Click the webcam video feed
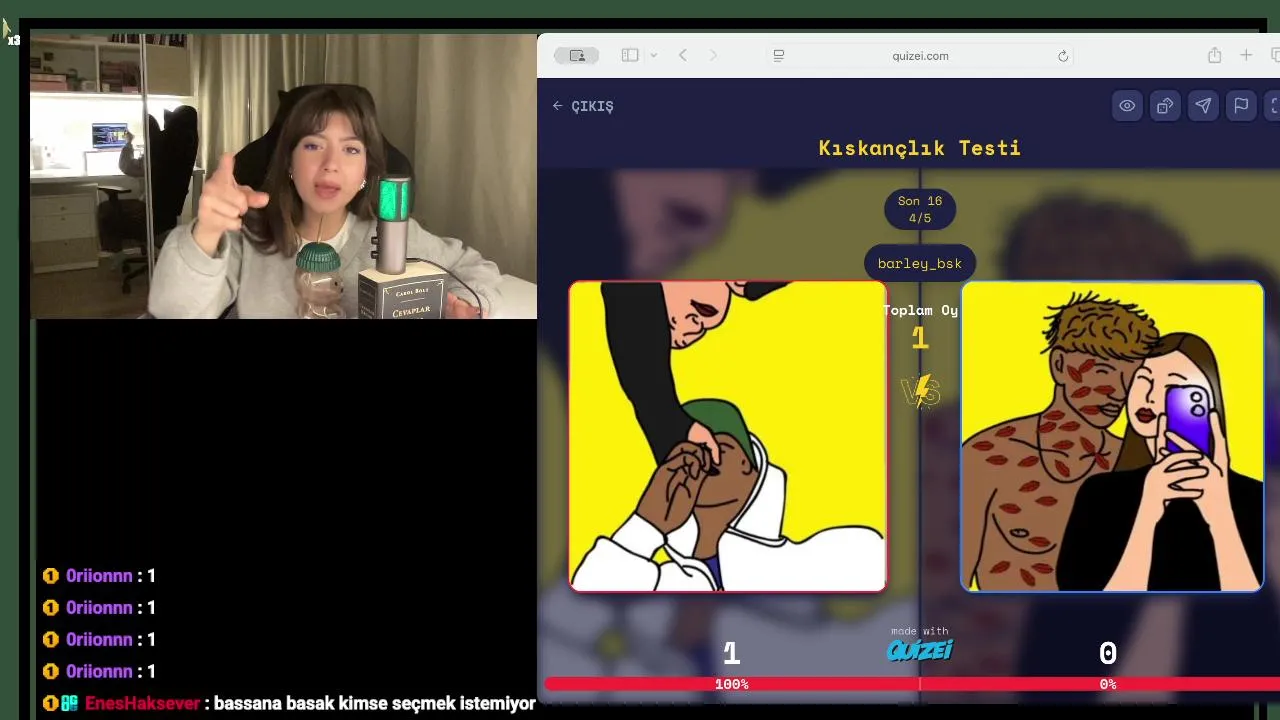 click(x=283, y=176)
